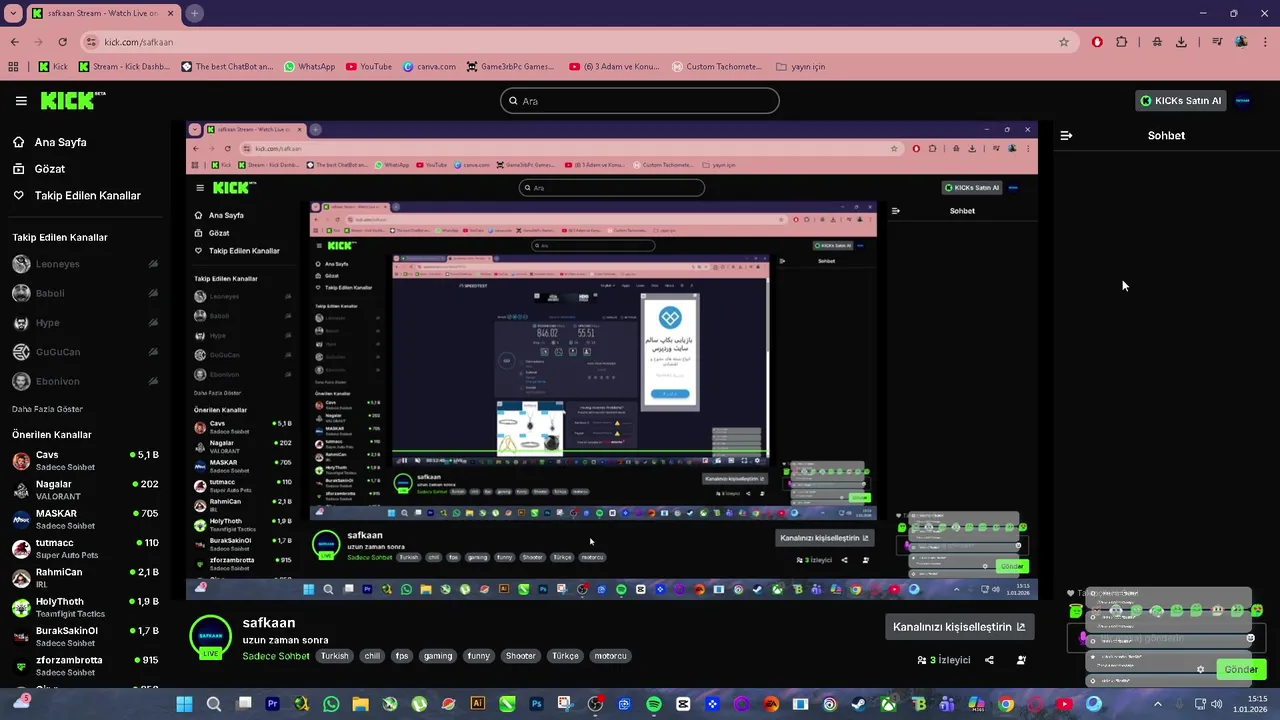Select the Shooter tag
1280x720 pixels.
[x=521, y=656]
